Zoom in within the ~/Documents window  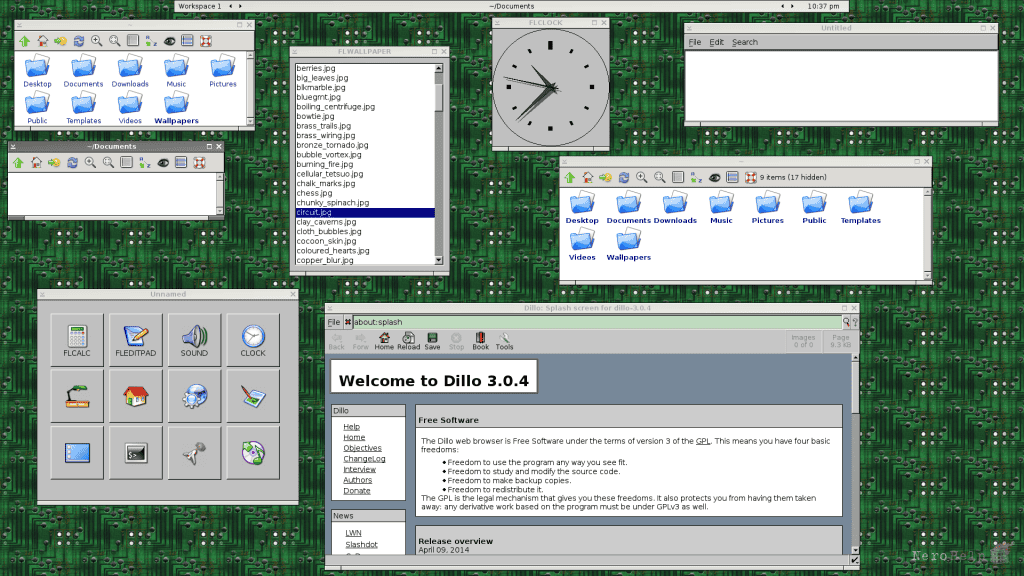pyautogui.click(x=90, y=163)
